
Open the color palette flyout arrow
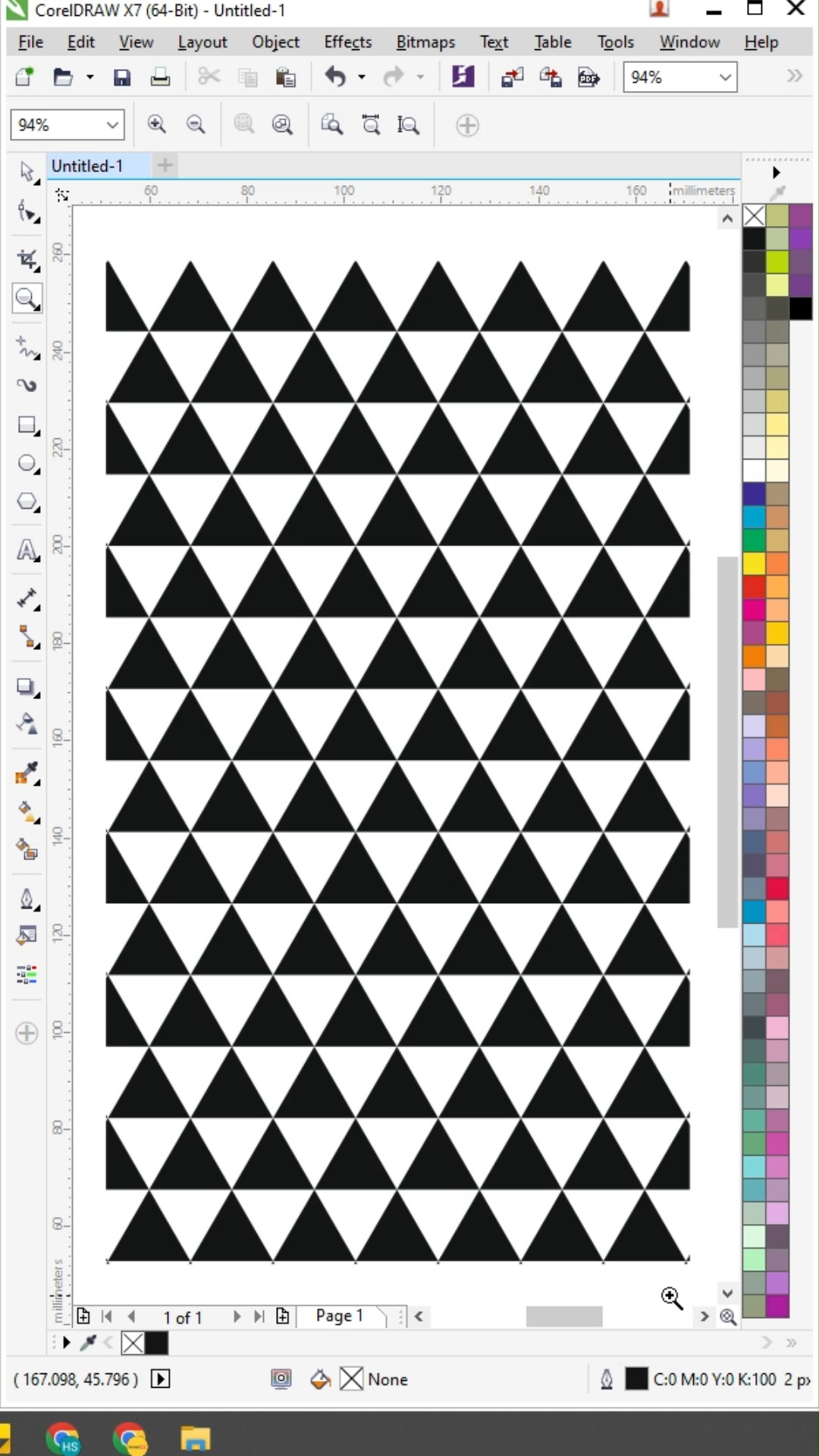coord(776,173)
